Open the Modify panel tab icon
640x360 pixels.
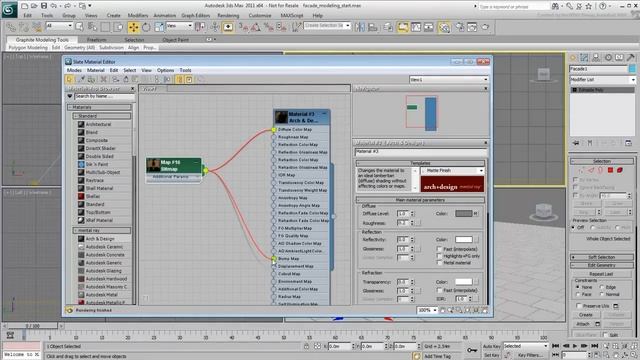click(x=584, y=58)
